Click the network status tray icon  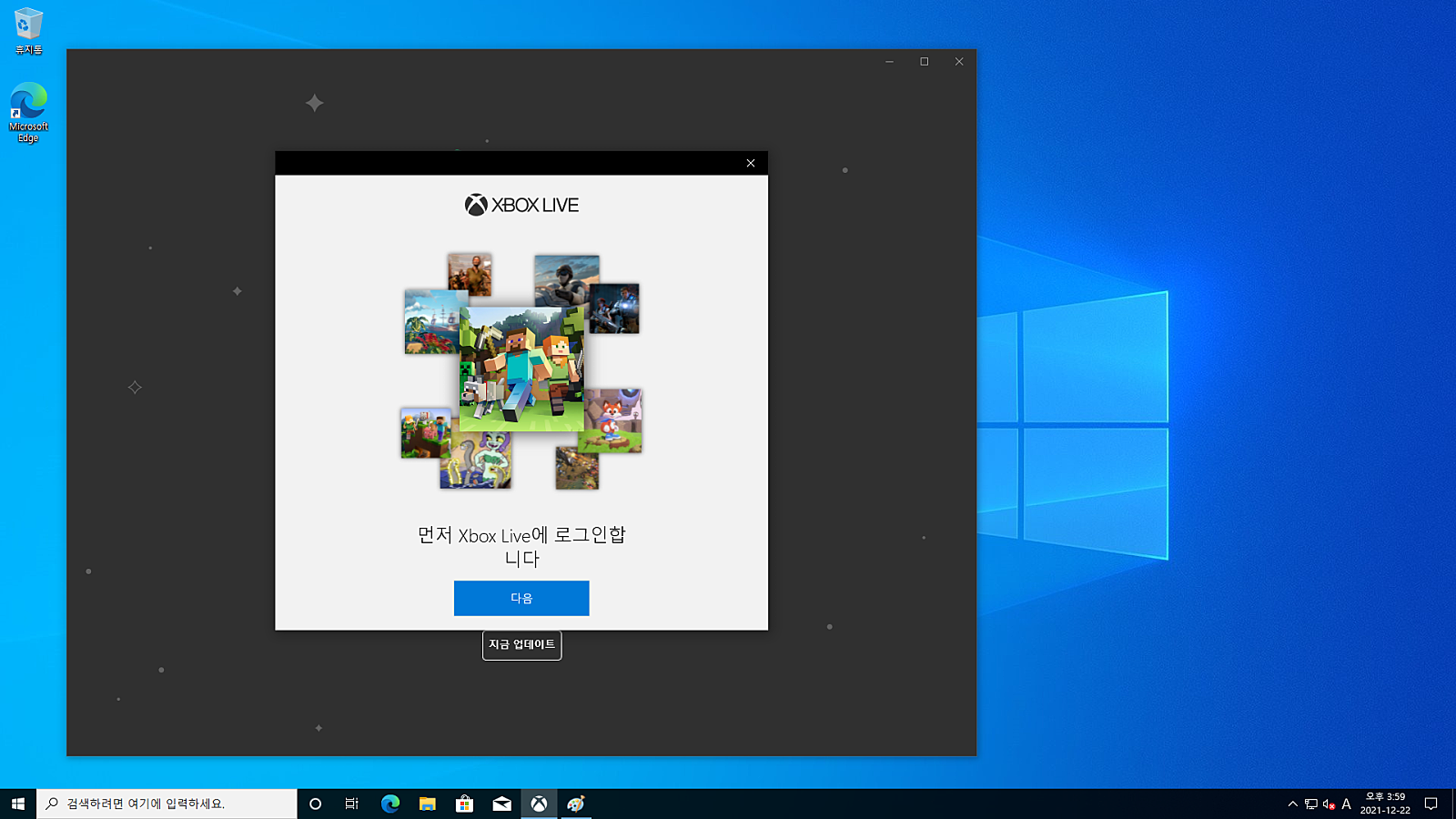click(x=1311, y=804)
